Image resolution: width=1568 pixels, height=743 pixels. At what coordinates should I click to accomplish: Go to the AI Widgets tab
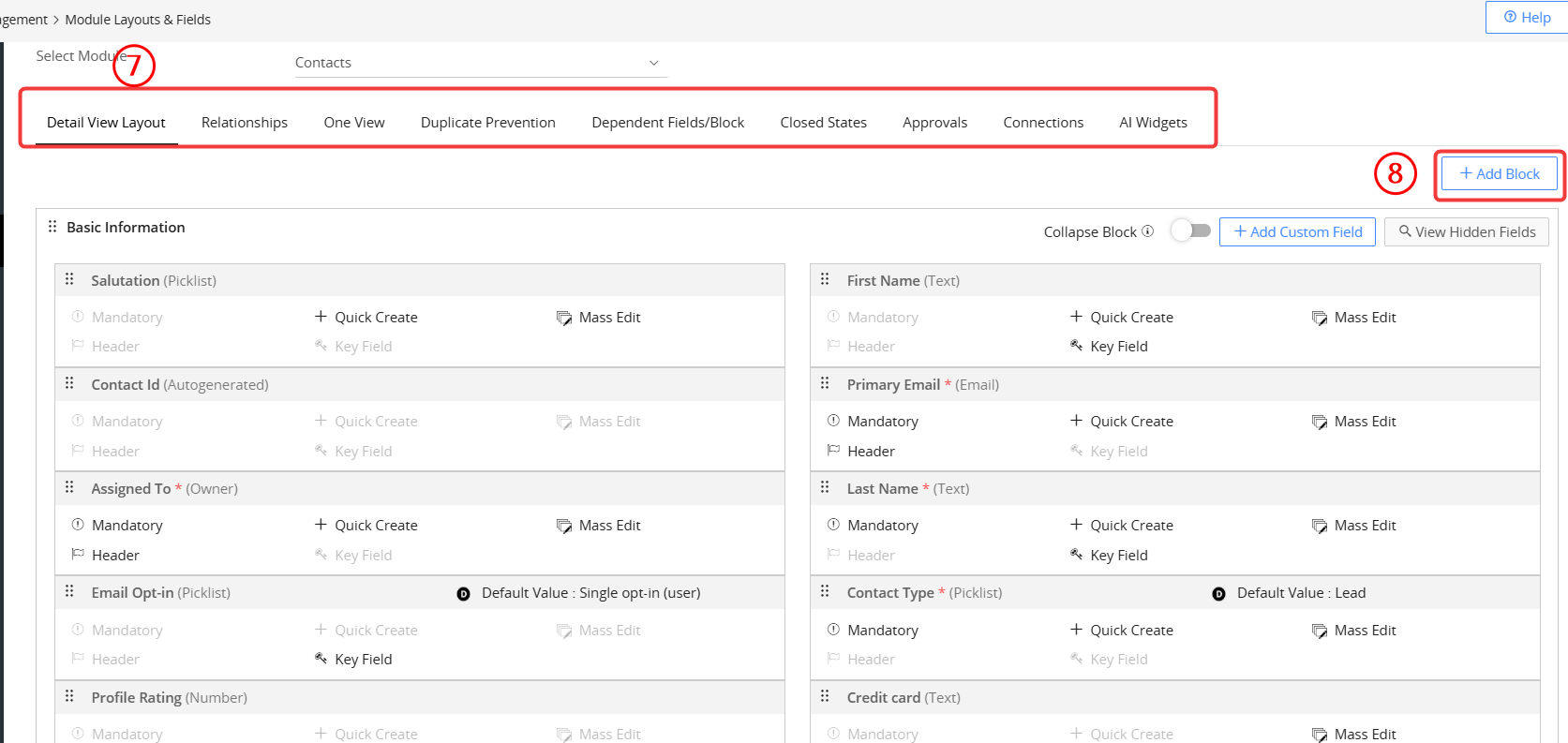[x=1152, y=123]
